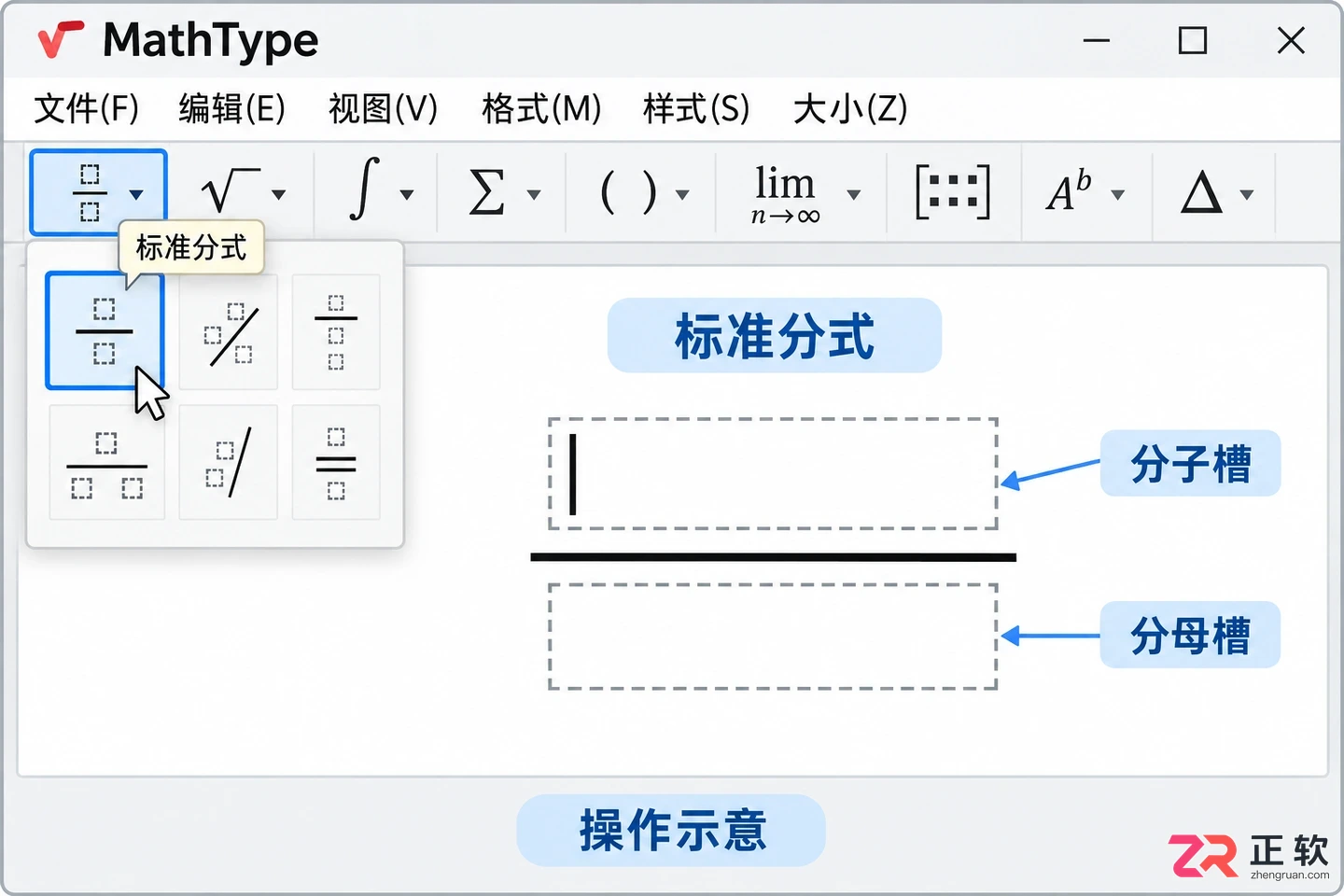The height and width of the screenshot is (896, 1344).
Task: Open the 格式(M) menu
Action: (541, 108)
